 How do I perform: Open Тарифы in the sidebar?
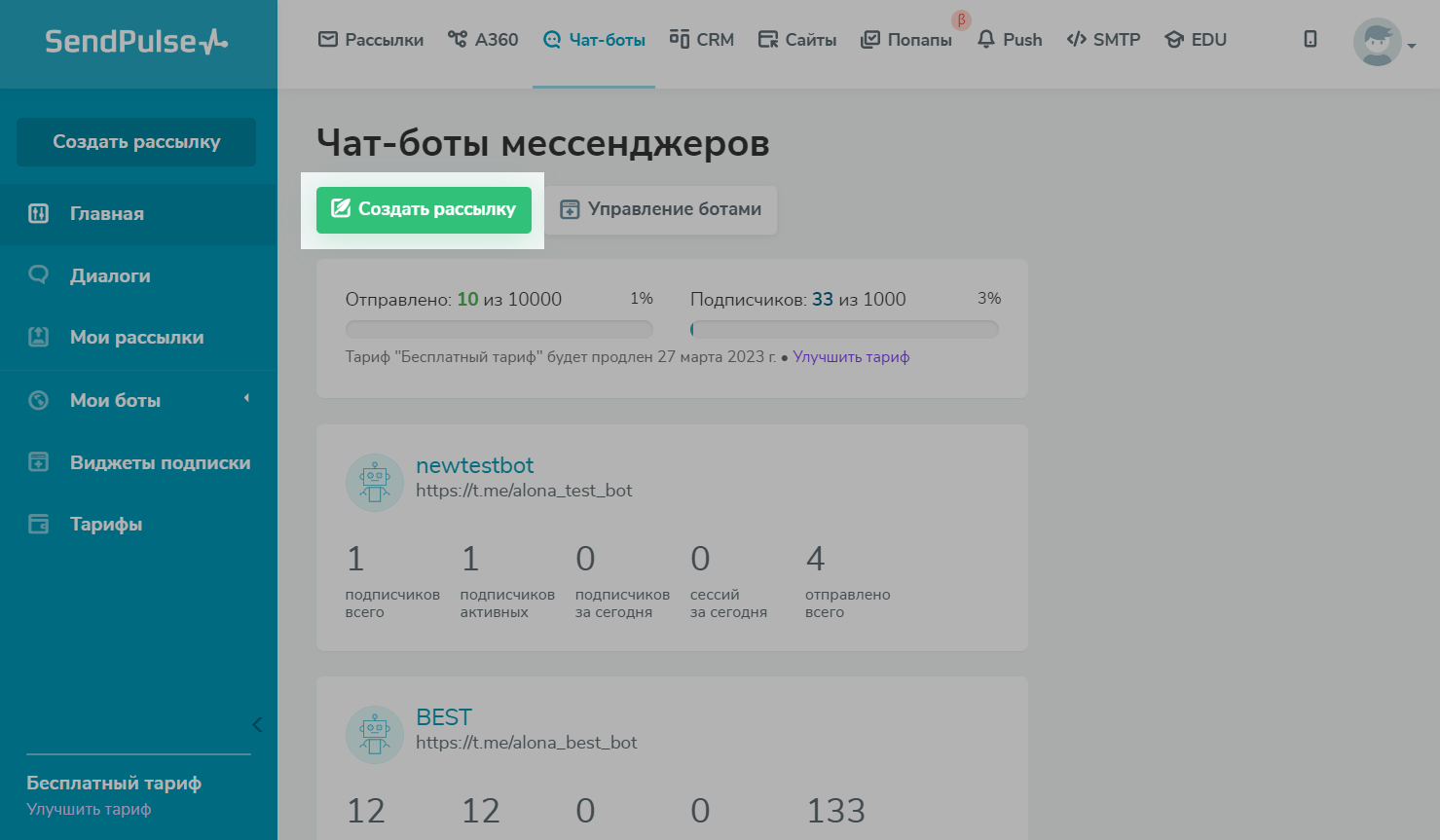tap(106, 525)
